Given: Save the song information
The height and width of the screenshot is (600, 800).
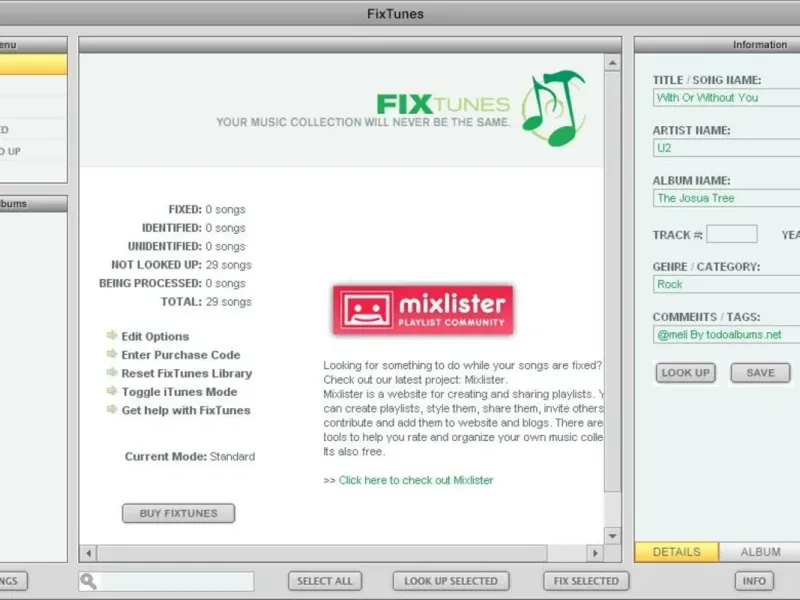Looking at the screenshot, I should pos(761,373).
